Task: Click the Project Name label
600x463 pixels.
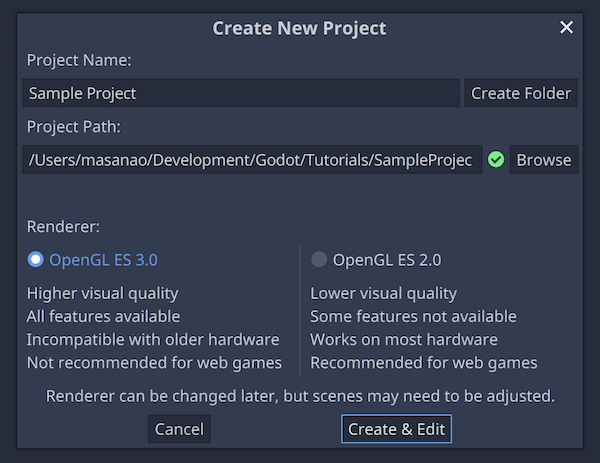Action: tap(79, 60)
